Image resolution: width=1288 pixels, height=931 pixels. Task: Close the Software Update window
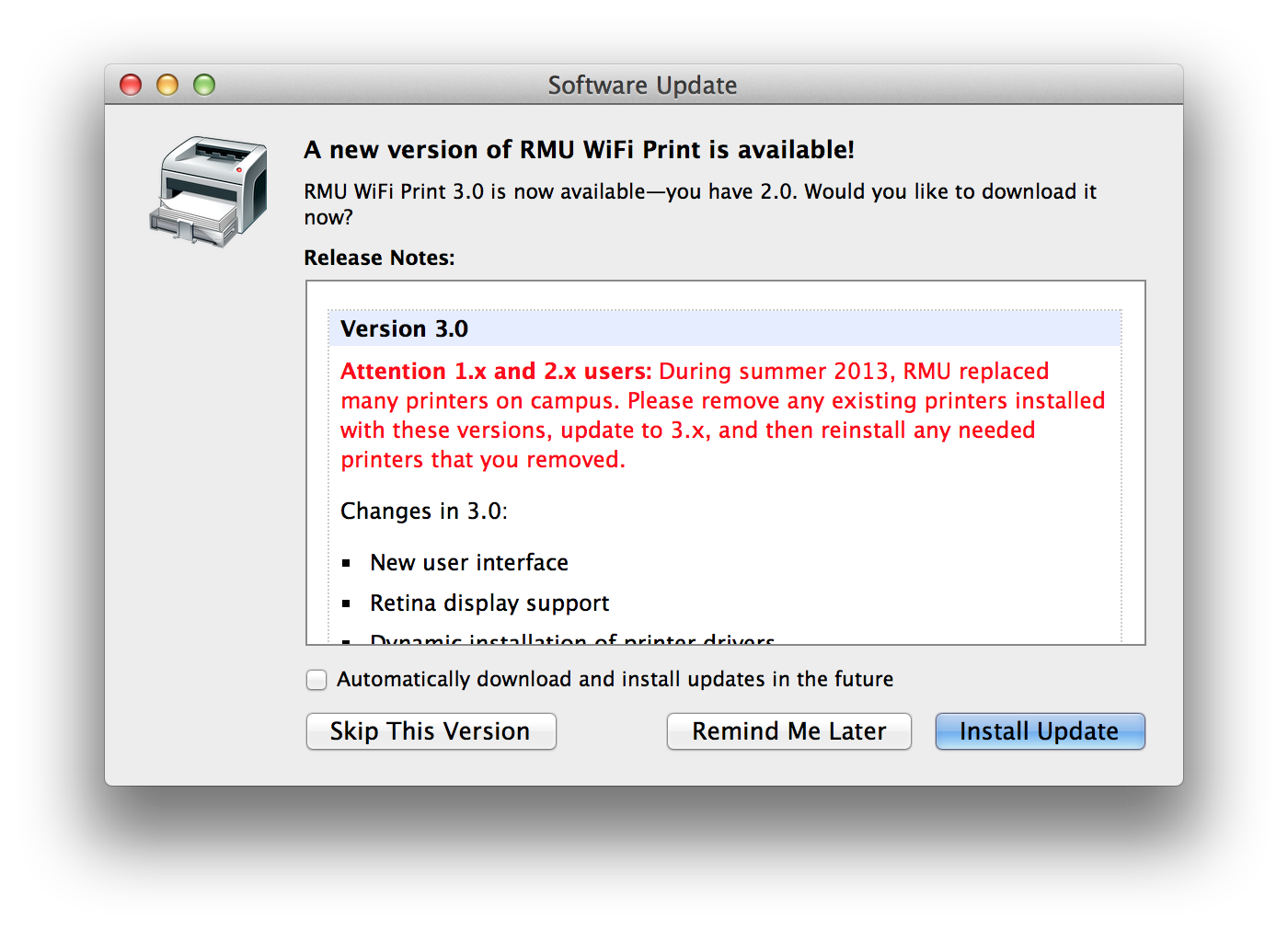[x=131, y=86]
